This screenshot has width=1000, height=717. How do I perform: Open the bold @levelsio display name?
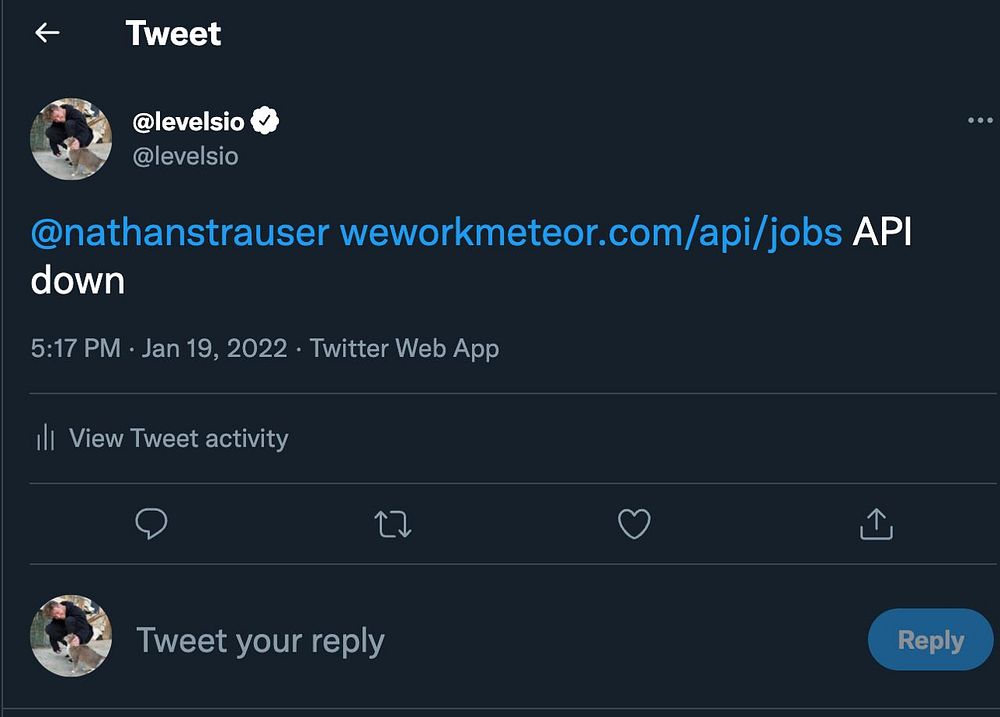188,122
